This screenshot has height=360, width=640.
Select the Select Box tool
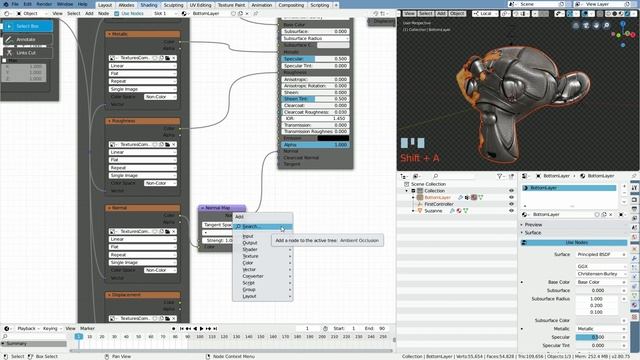[28, 26]
